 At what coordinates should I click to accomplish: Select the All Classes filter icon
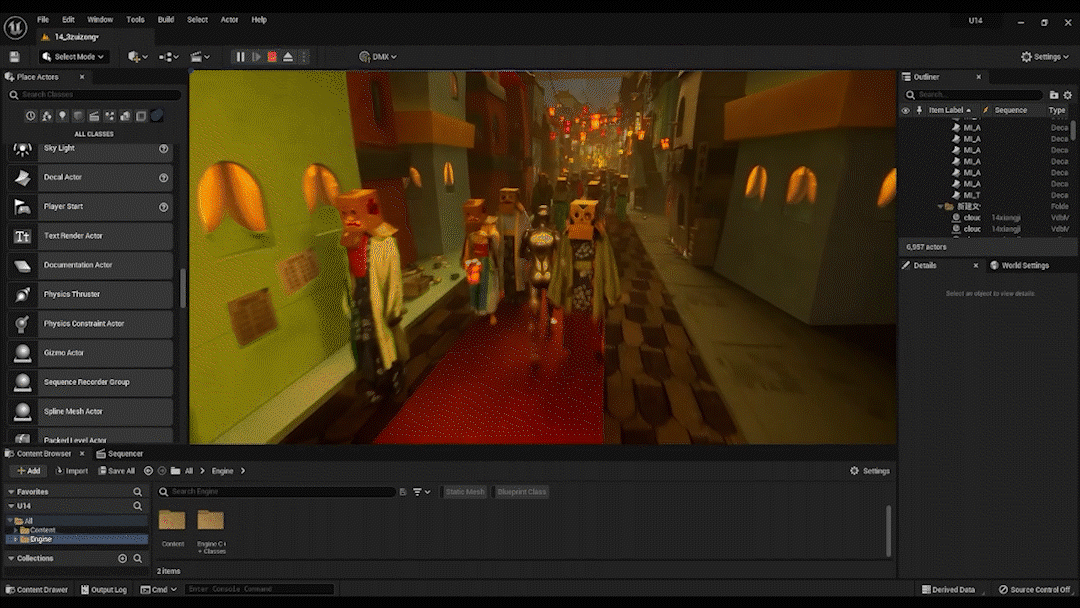[157, 116]
